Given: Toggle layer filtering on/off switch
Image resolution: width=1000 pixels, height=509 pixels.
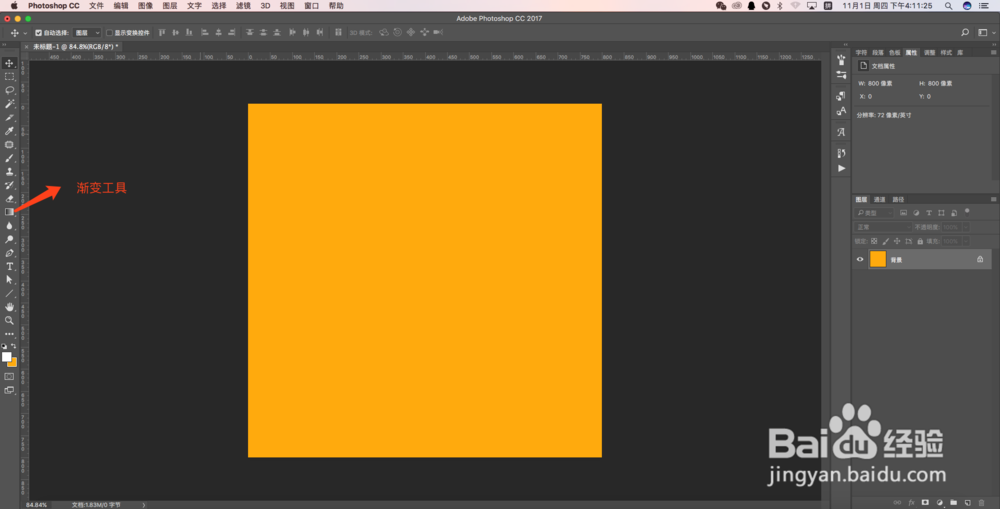Looking at the screenshot, I should (967, 212).
